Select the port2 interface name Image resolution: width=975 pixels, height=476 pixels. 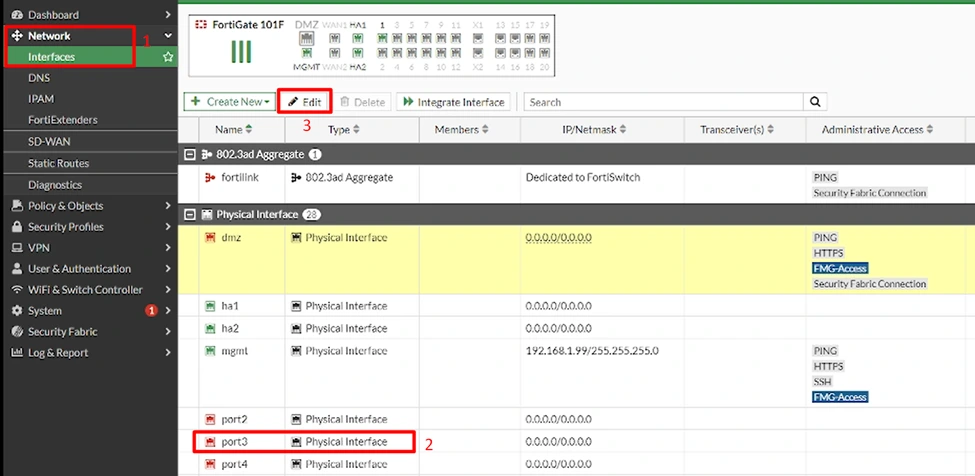click(x=234, y=419)
